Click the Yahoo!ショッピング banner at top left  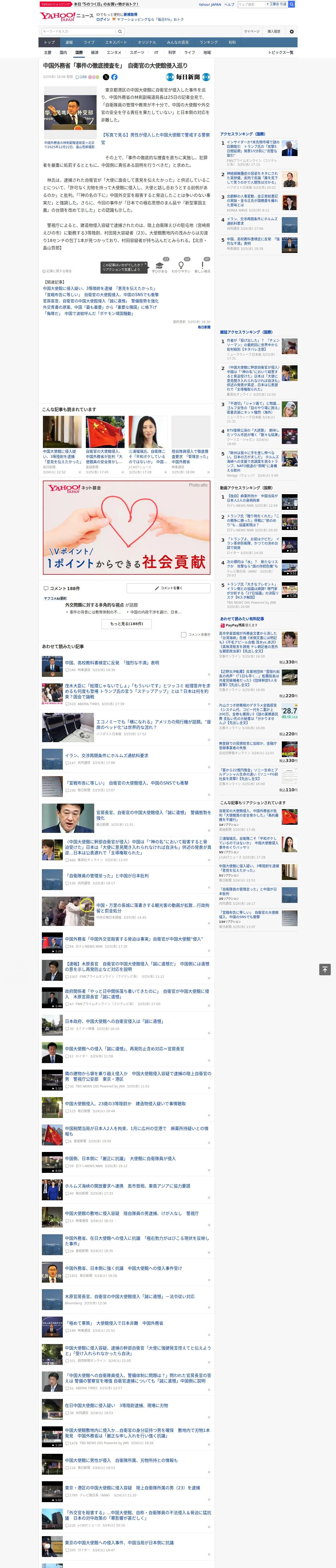click(x=55, y=4)
